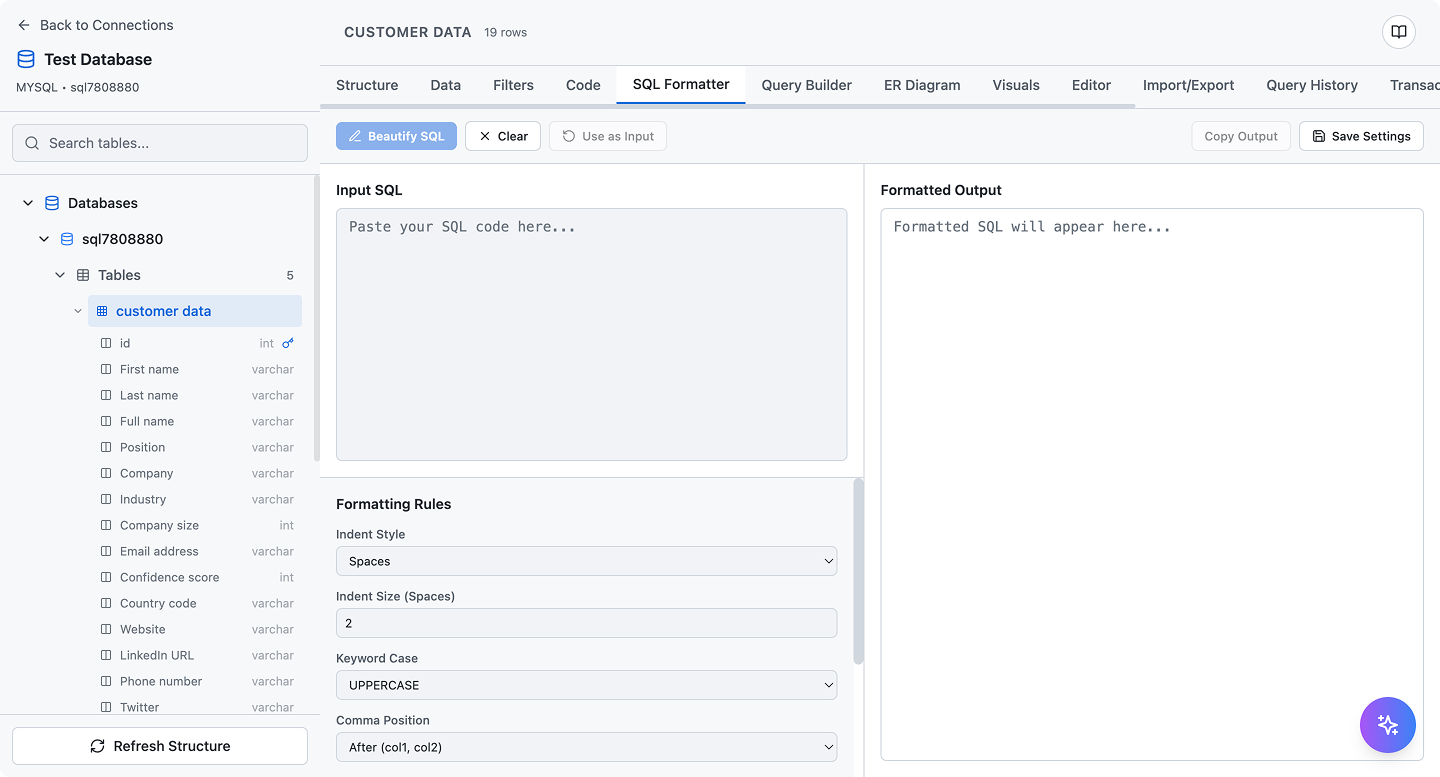
Task: Open the Comma Position dropdown
Action: pos(587,747)
